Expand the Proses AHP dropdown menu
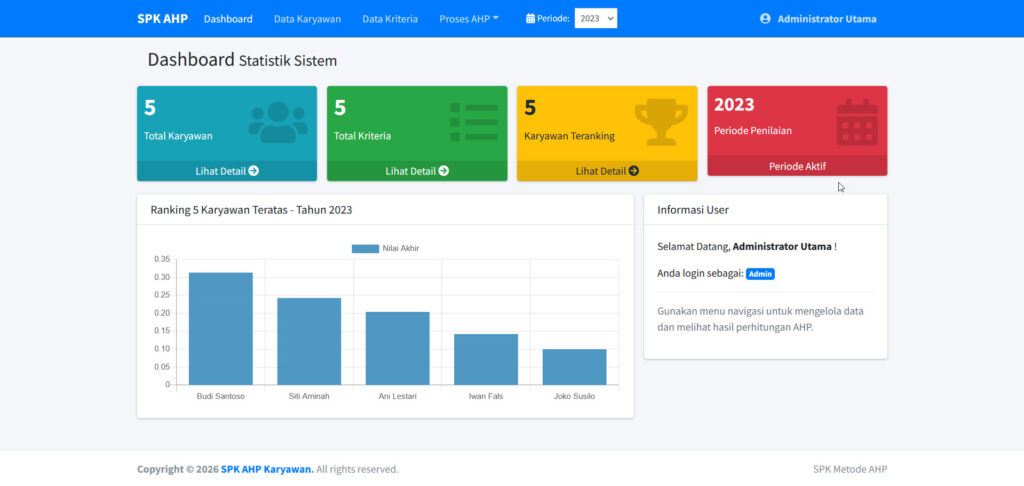Image resolution: width=1024 pixels, height=486 pixels. 469,19
